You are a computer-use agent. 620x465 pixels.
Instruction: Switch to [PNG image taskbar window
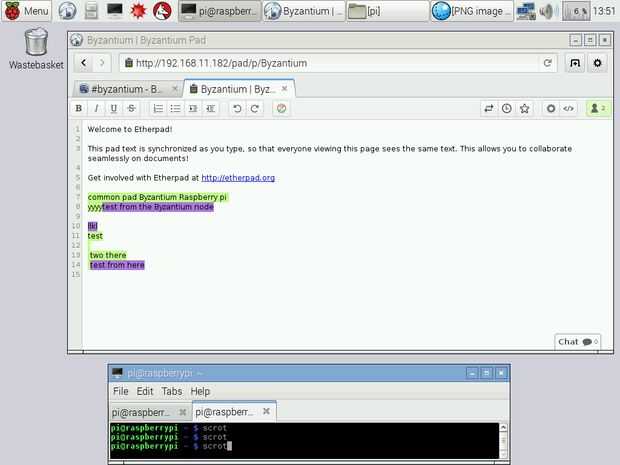pos(472,11)
